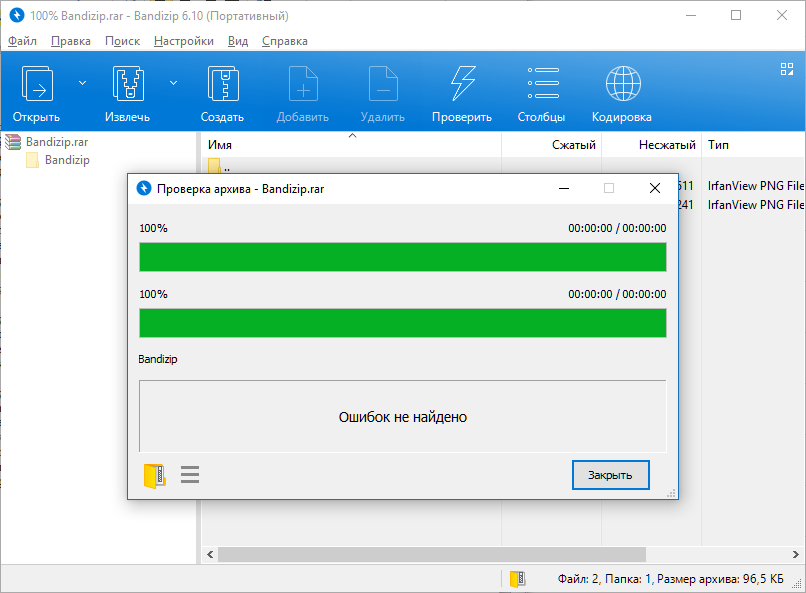The width and height of the screenshot is (806, 593).
Task: Click the lower green progress bar
Action: (x=403, y=323)
